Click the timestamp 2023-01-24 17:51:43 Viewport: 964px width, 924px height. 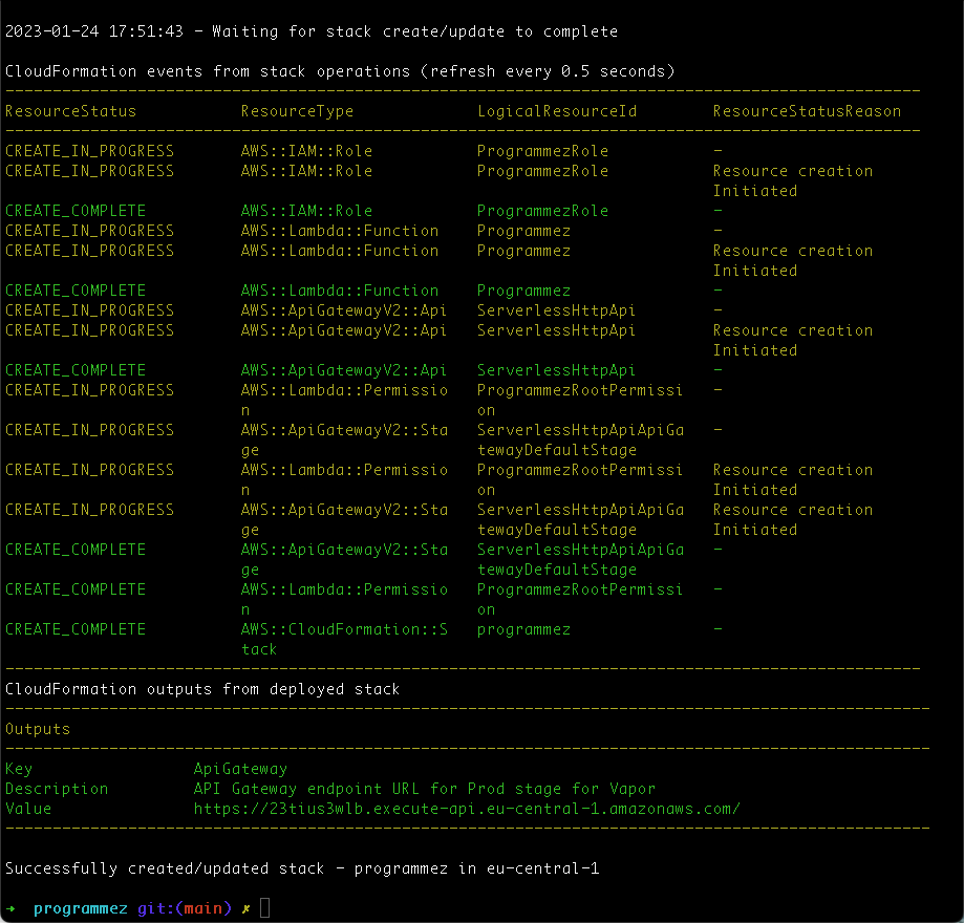[94, 31]
